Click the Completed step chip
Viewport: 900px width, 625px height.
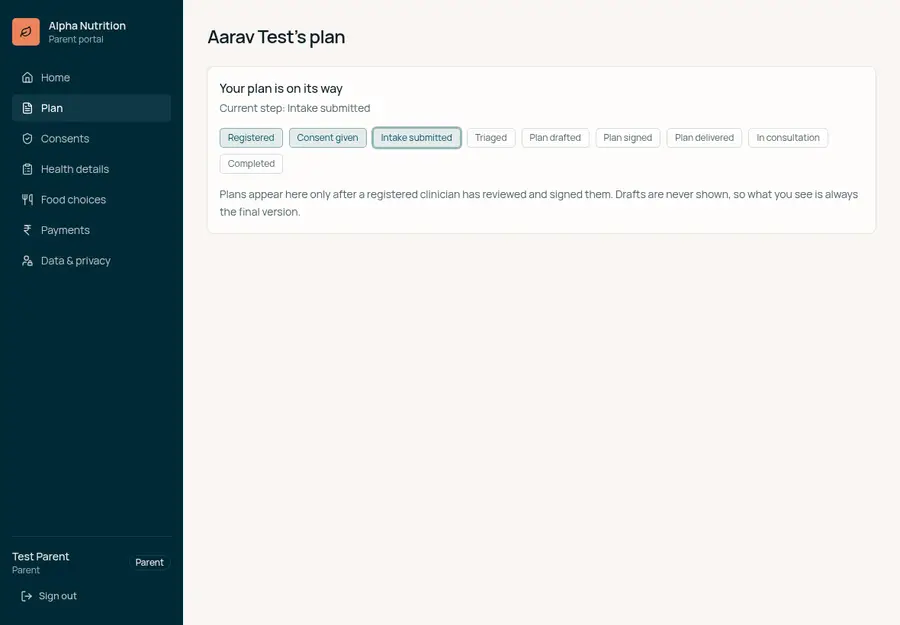(251, 164)
